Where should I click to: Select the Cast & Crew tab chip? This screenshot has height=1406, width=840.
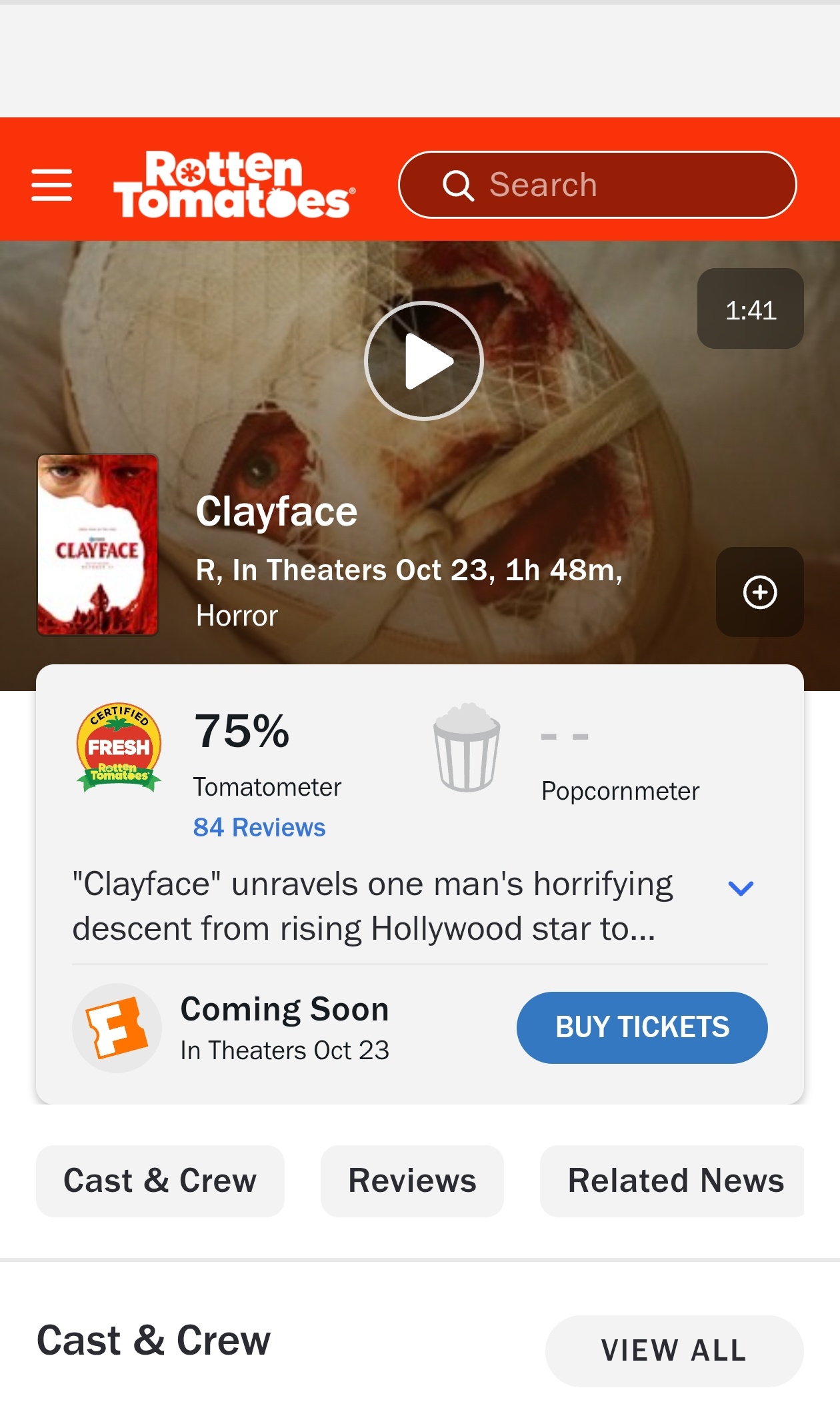(x=160, y=1181)
